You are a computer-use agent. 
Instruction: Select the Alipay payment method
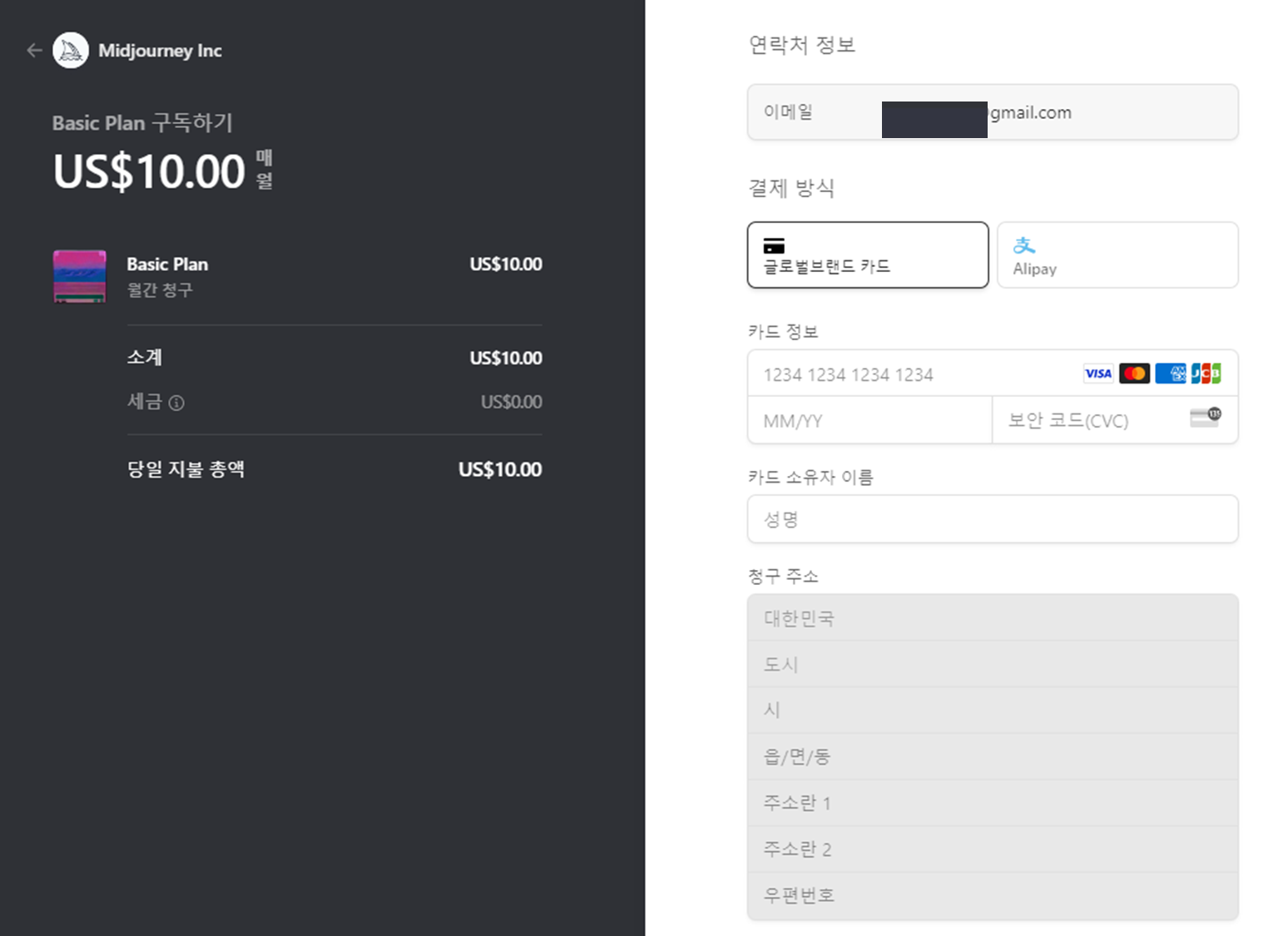tap(1117, 255)
